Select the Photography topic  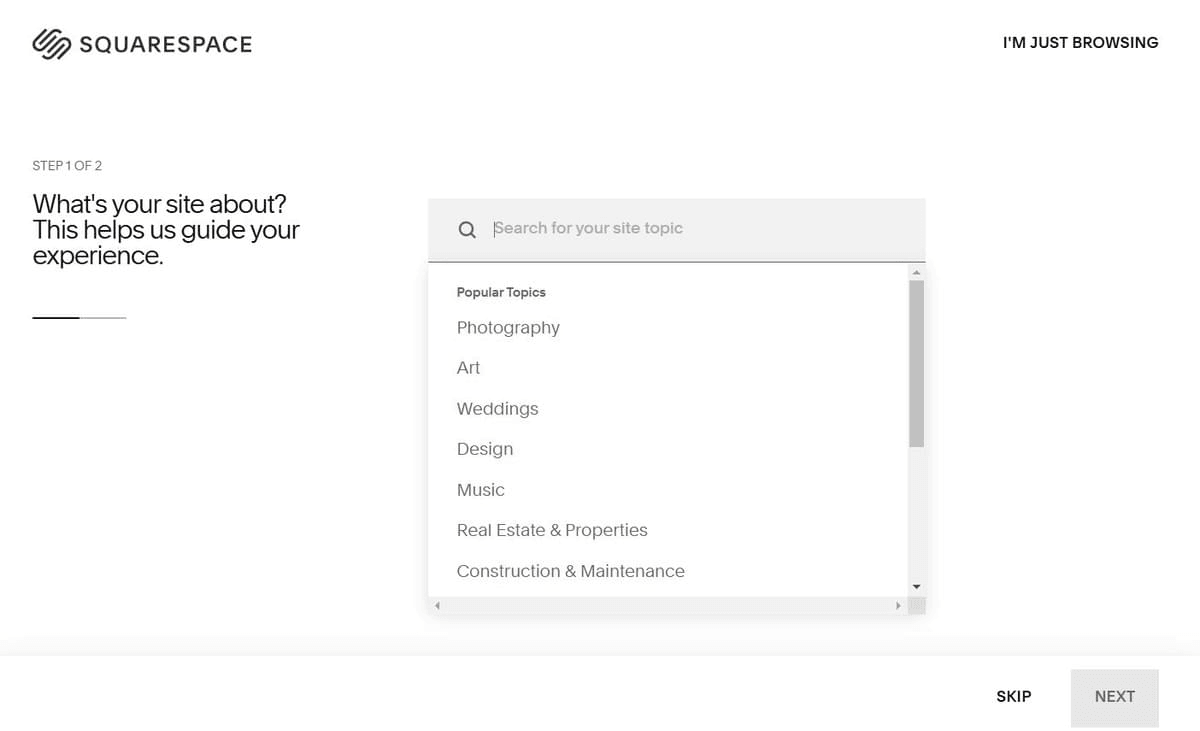click(x=508, y=327)
